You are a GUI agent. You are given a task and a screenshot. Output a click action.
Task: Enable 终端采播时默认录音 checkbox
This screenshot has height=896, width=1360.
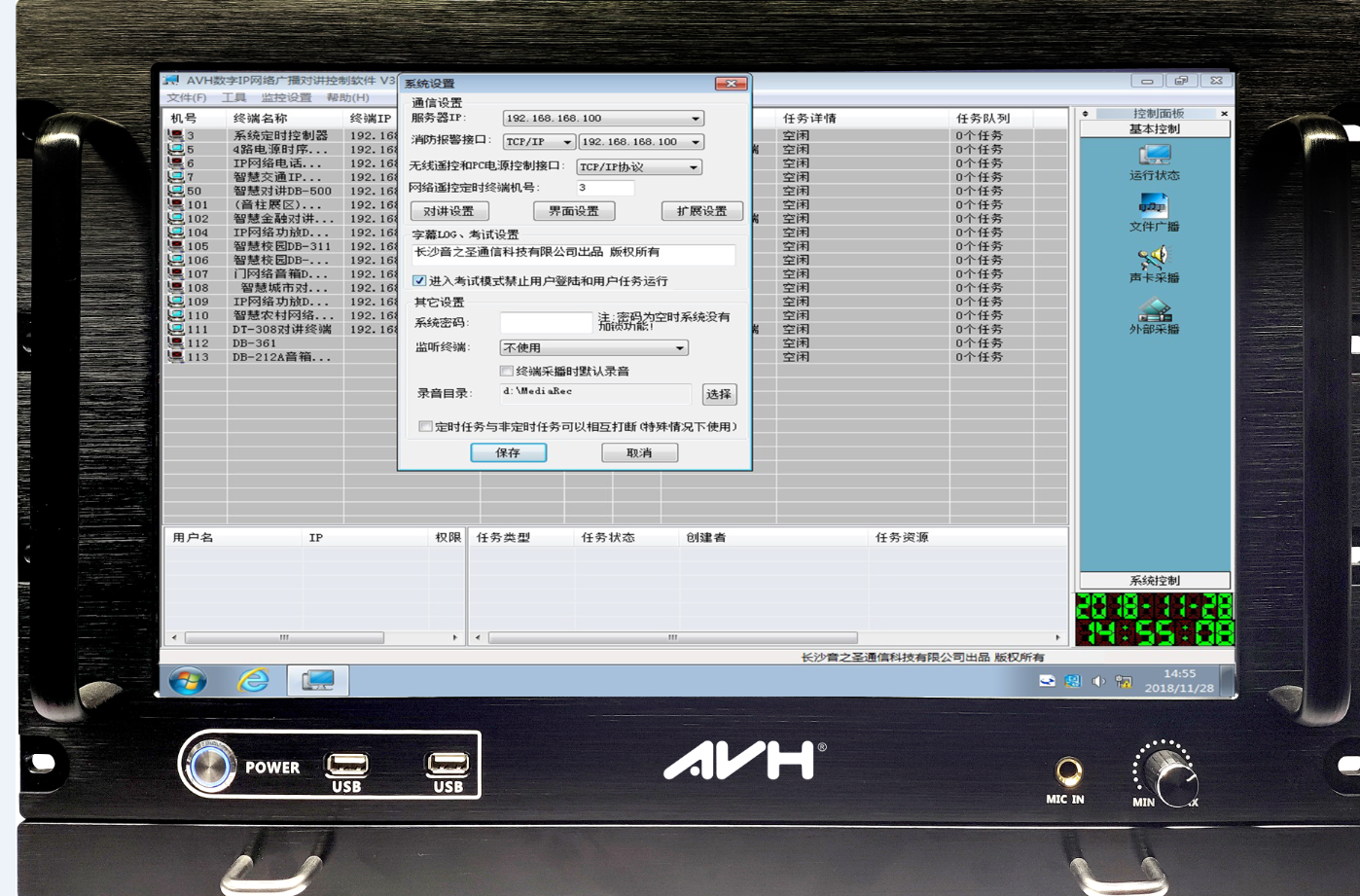(x=506, y=371)
